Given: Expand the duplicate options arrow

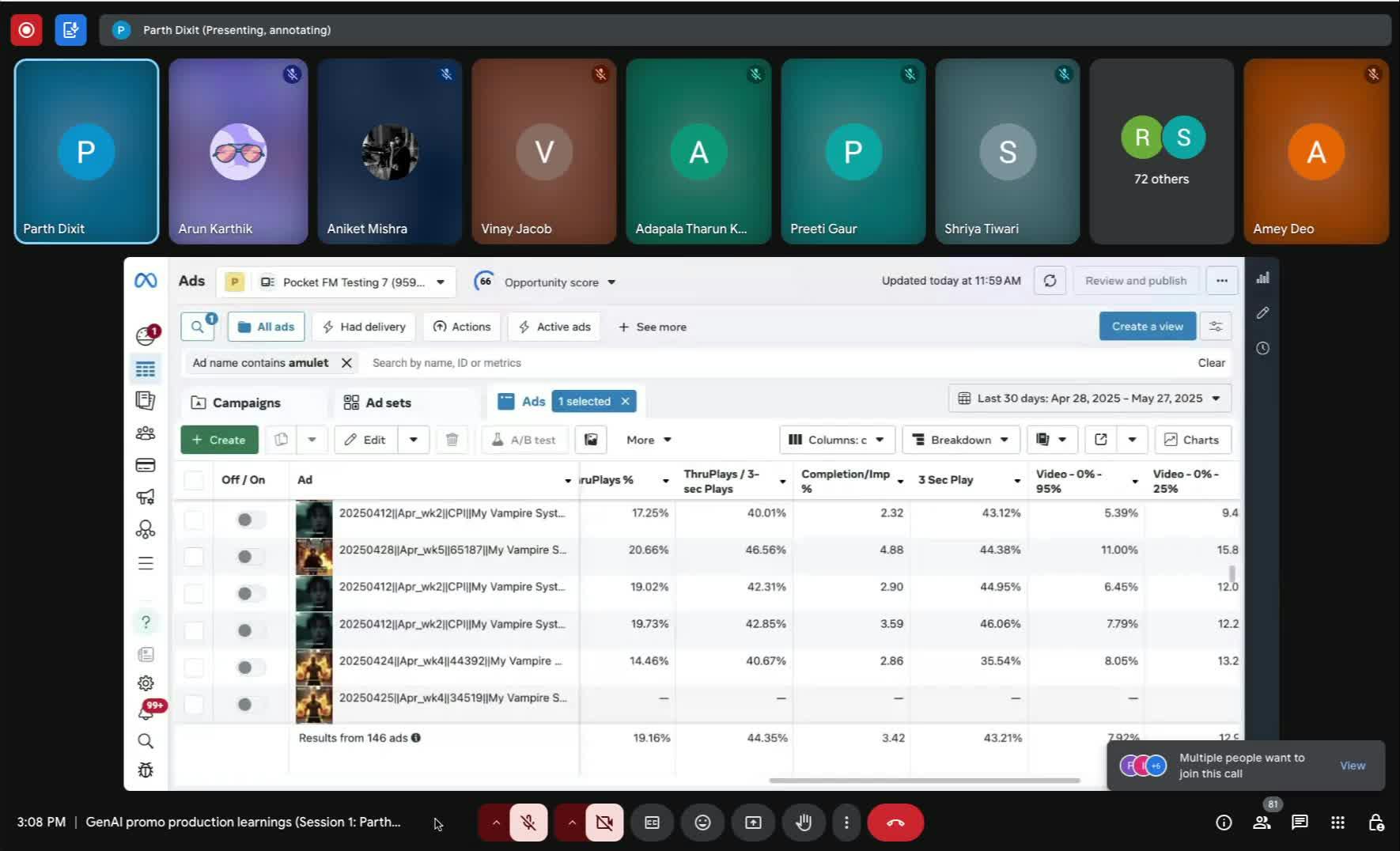Looking at the screenshot, I should pyautogui.click(x=312, y=440).
